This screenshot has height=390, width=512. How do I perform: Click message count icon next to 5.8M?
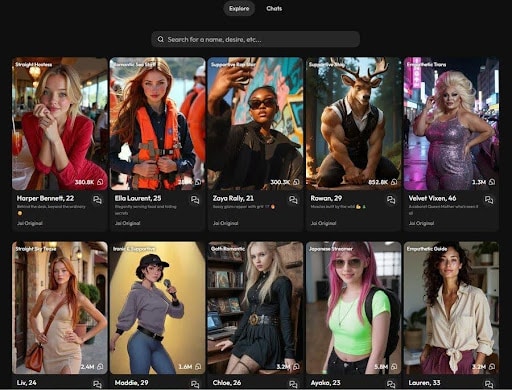point(394,366)
